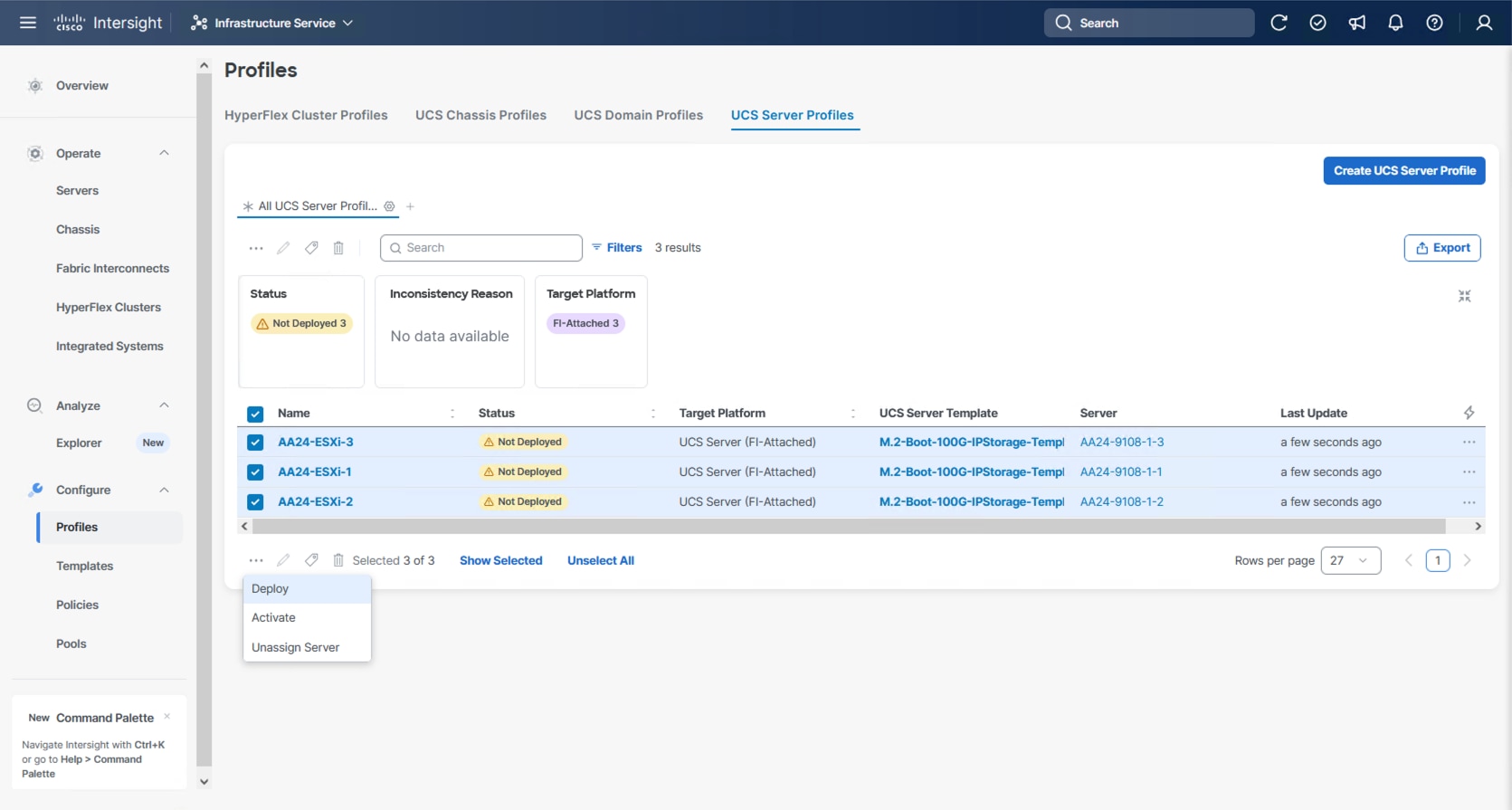Add a new view with plus icon

410,206
